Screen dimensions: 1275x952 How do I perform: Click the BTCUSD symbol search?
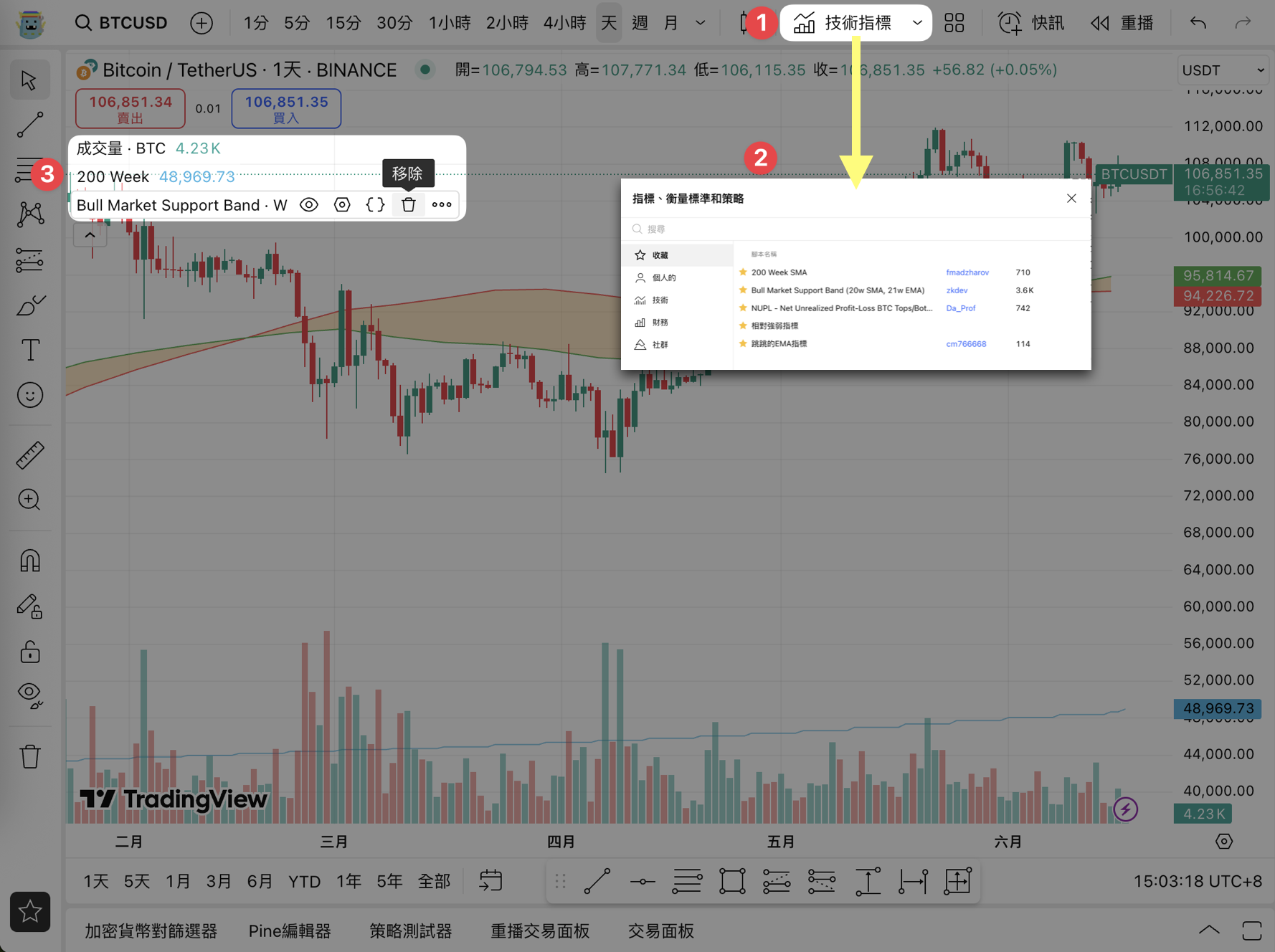coord(121,23)
